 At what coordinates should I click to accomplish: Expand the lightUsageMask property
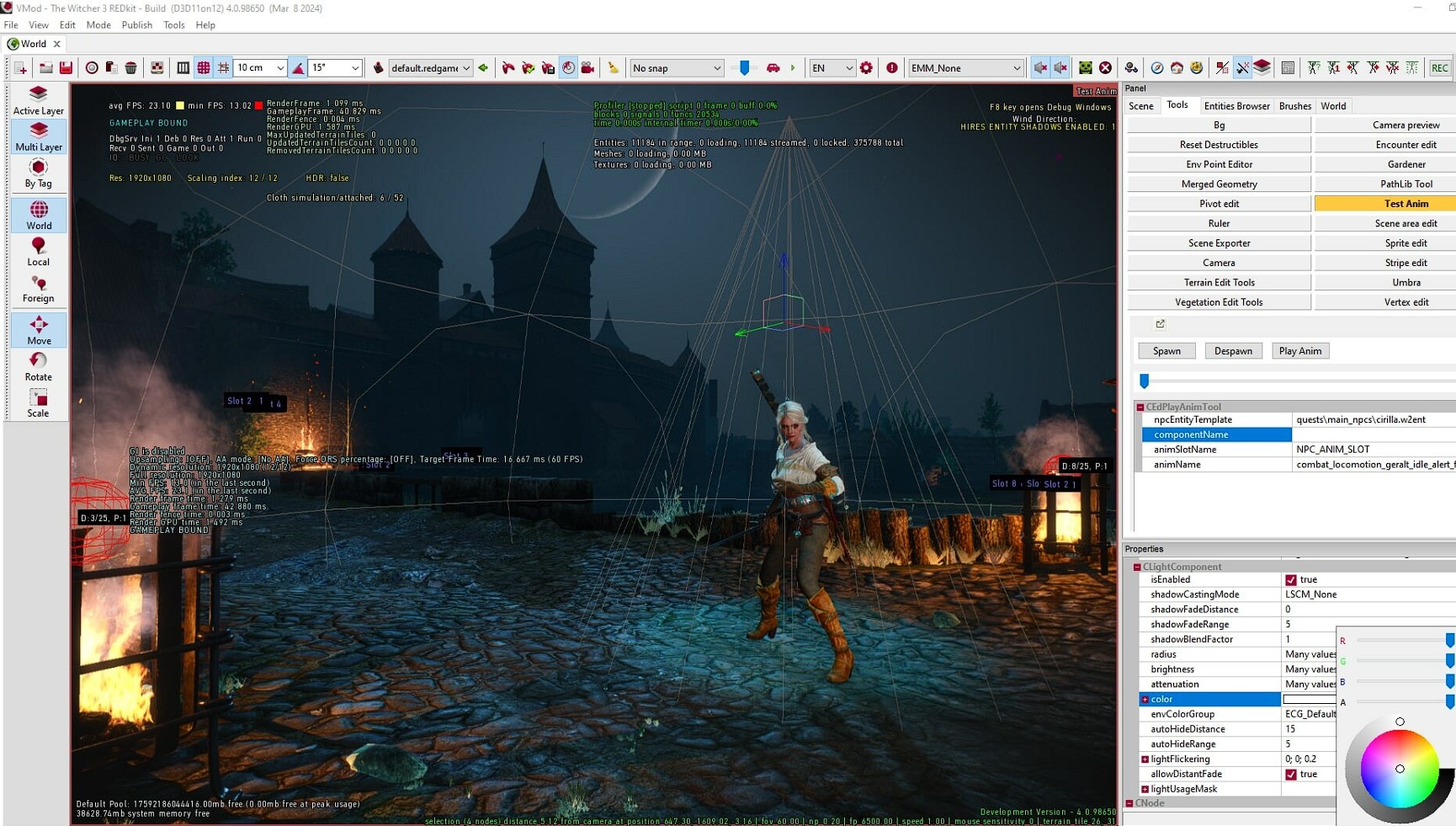[1145, 789]
